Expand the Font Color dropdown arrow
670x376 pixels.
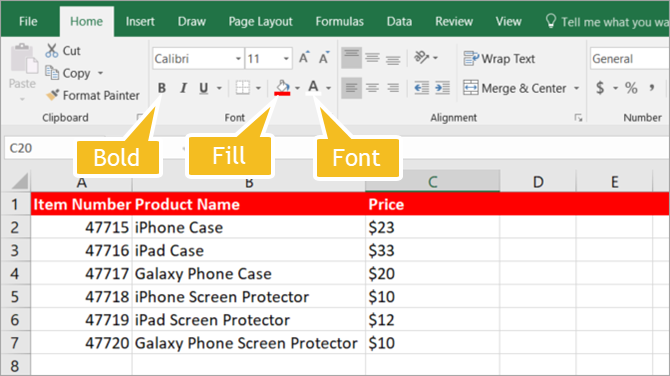(329, 88)
